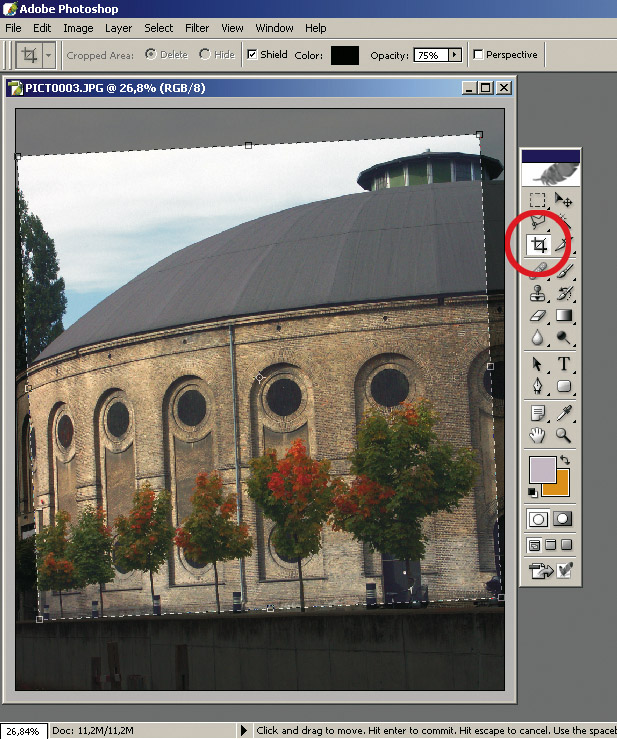
Task: Swap foreground and background colors
Action: click(x=565, y=460)
